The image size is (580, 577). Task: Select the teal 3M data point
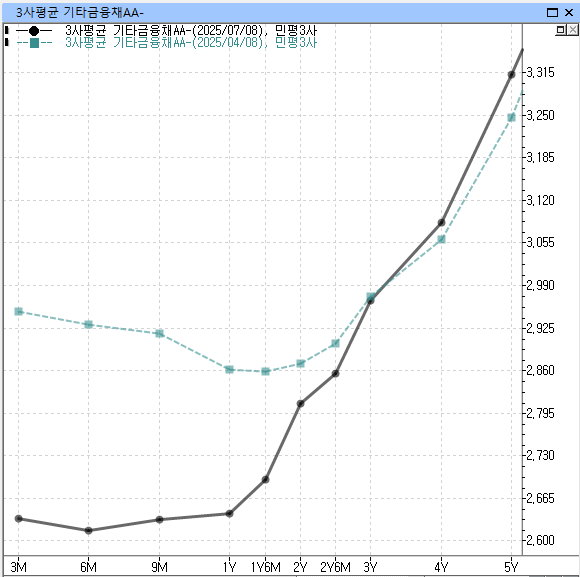point(18,311)
